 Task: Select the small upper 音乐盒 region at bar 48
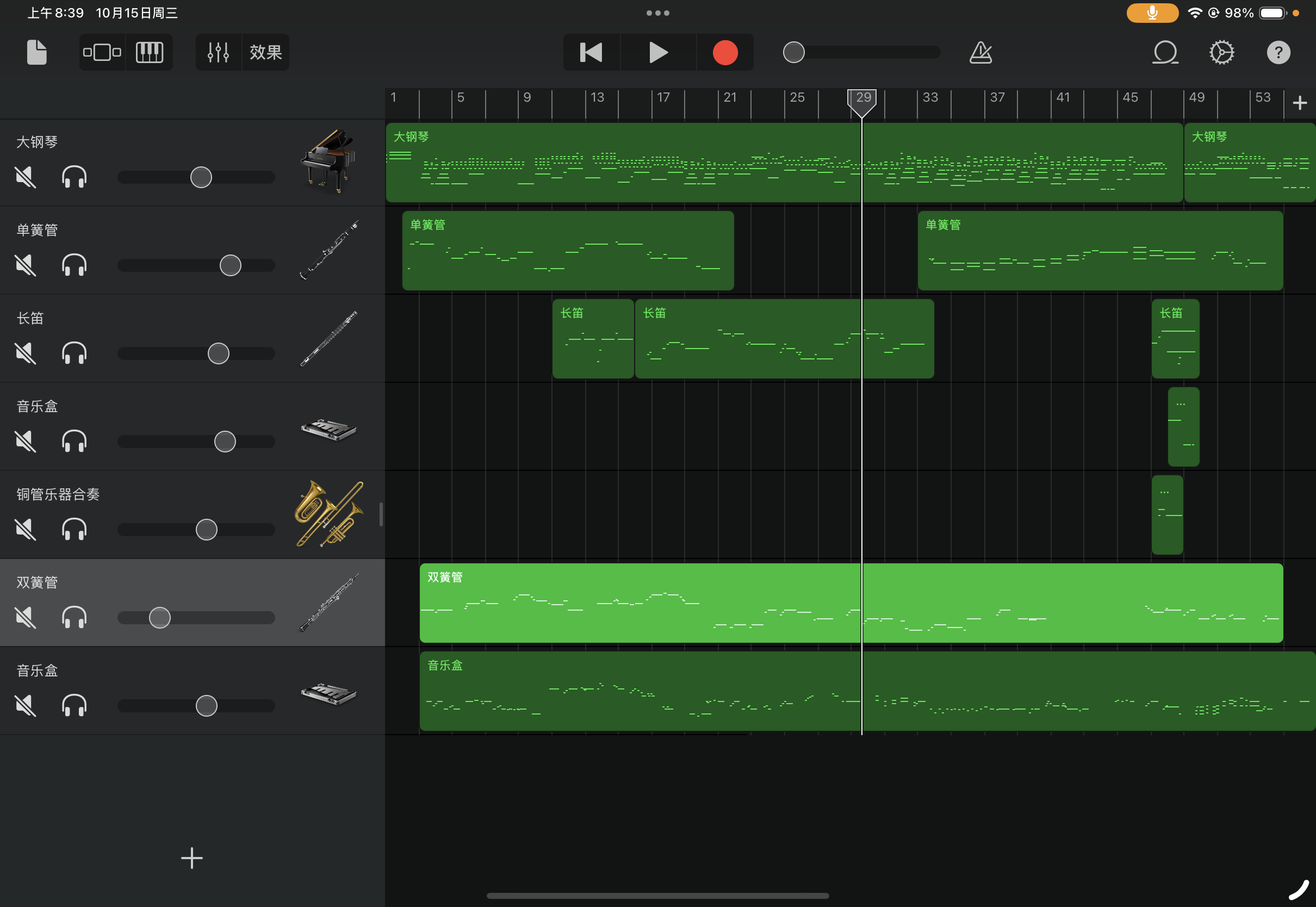tap(1183, 427)
